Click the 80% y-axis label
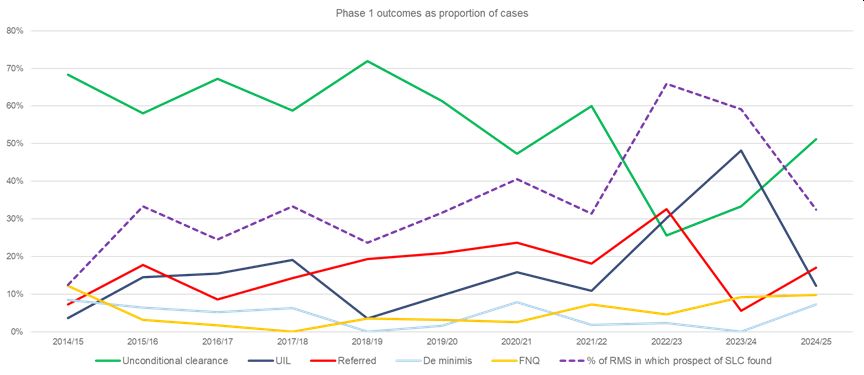This screenshot has width=864, height=375. (15, 31)
